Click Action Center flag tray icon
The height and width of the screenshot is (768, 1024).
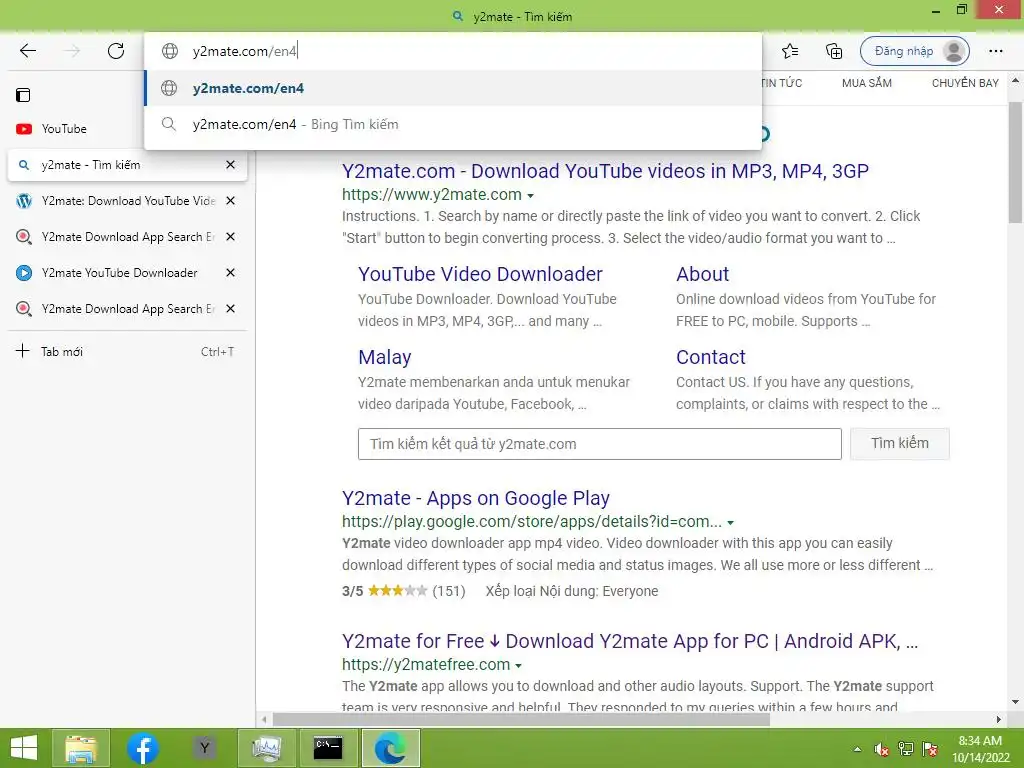(x=929, y=749)
